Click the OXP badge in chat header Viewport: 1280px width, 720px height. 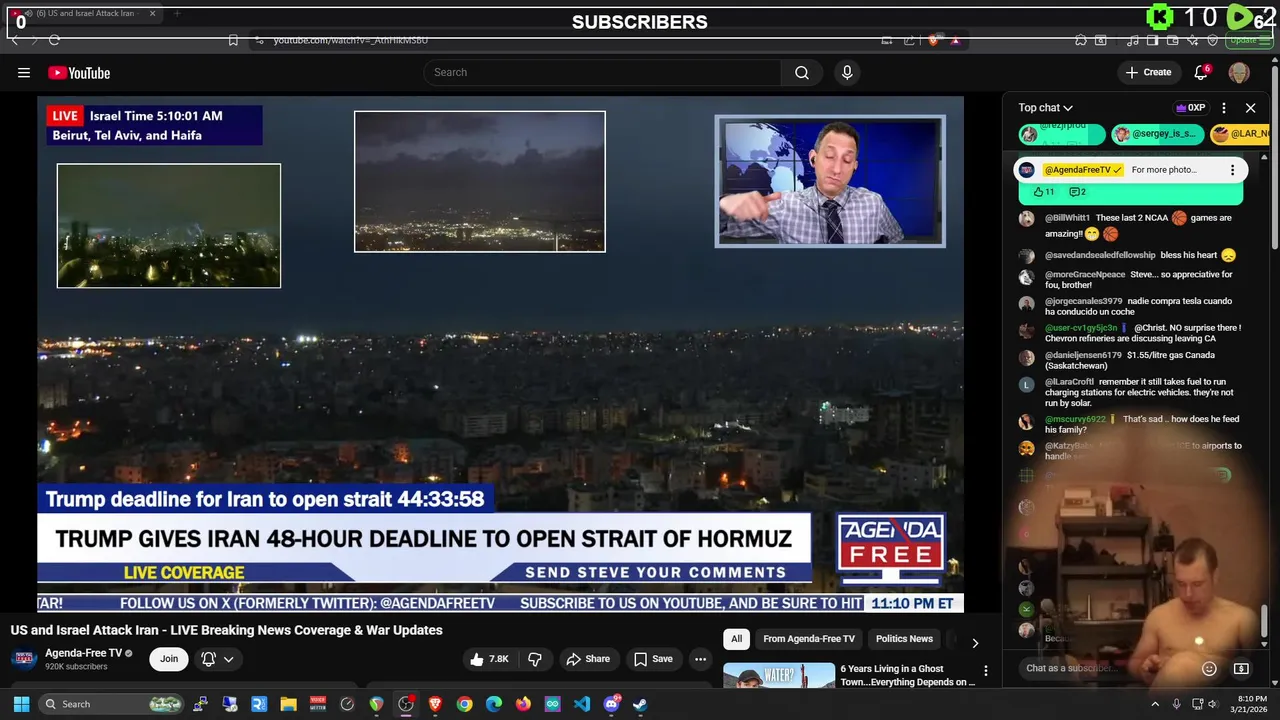pos(1190,108)
